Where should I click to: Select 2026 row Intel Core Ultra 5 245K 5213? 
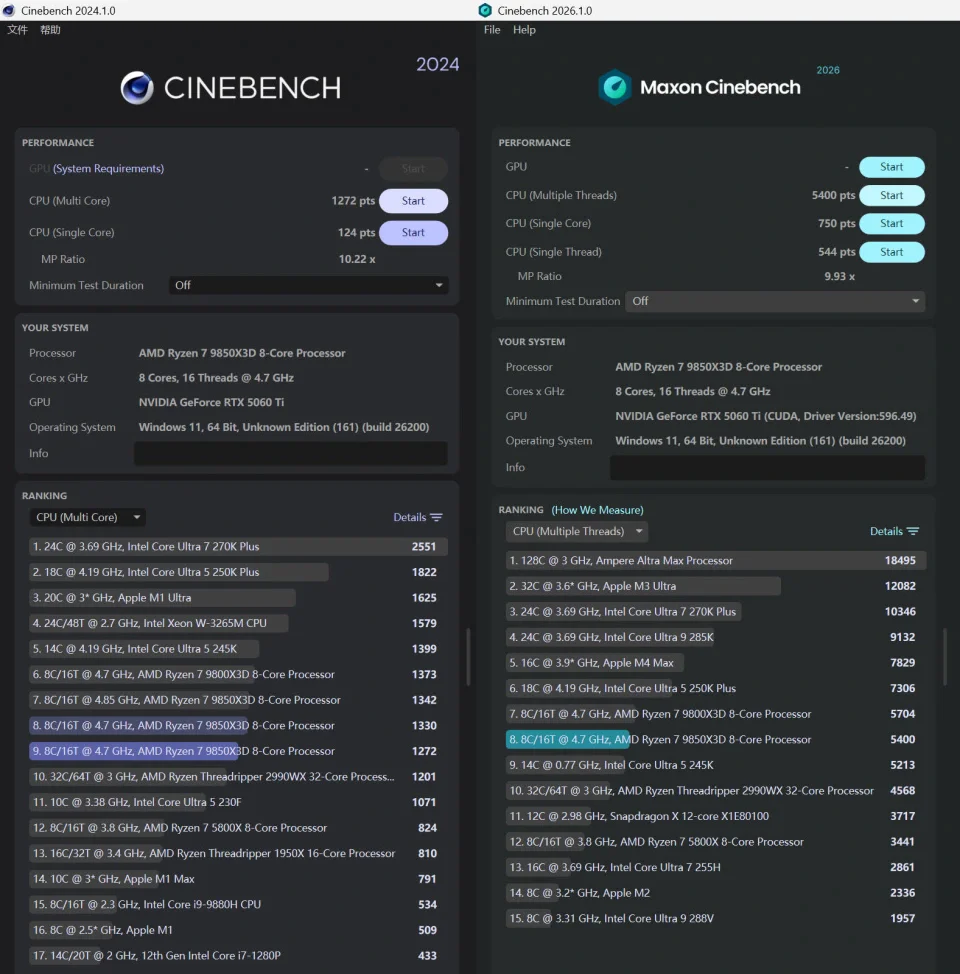[716, 765]
